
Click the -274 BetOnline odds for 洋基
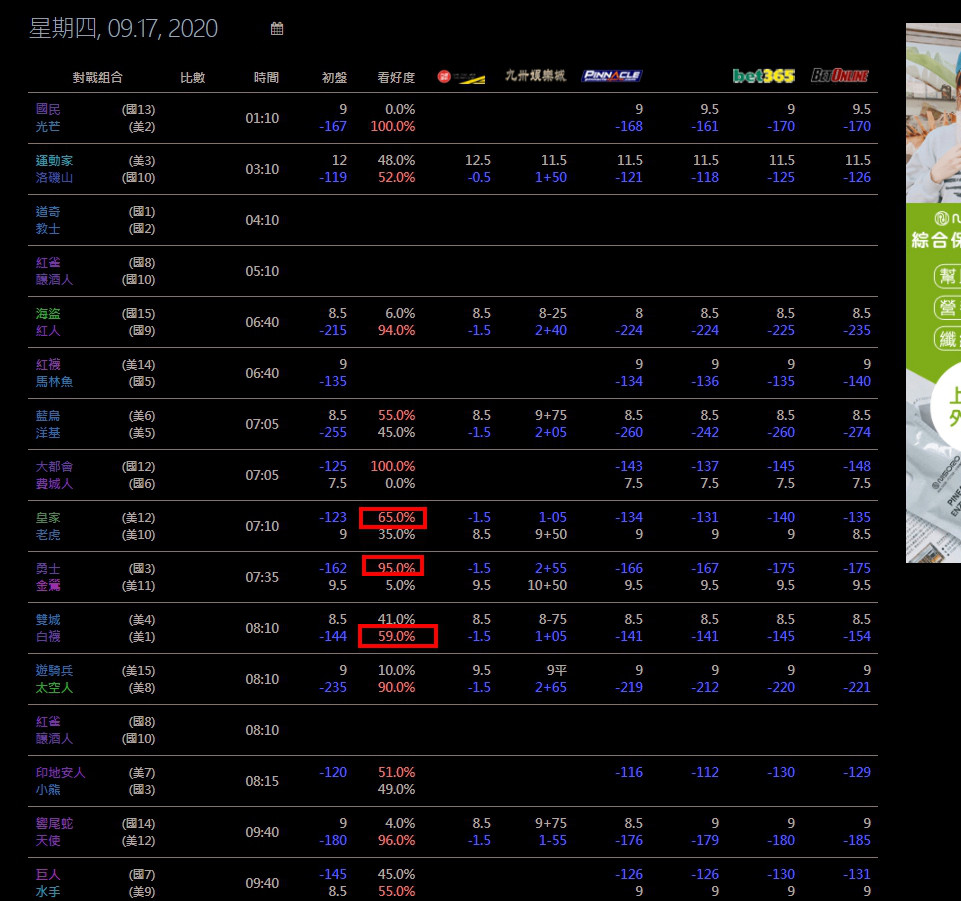(856, 432)
